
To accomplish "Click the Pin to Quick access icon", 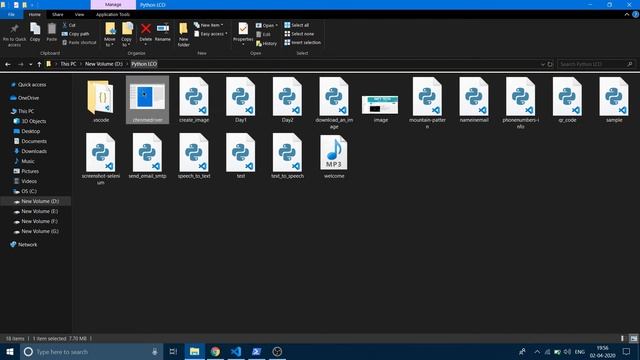I will coord(14,29).
